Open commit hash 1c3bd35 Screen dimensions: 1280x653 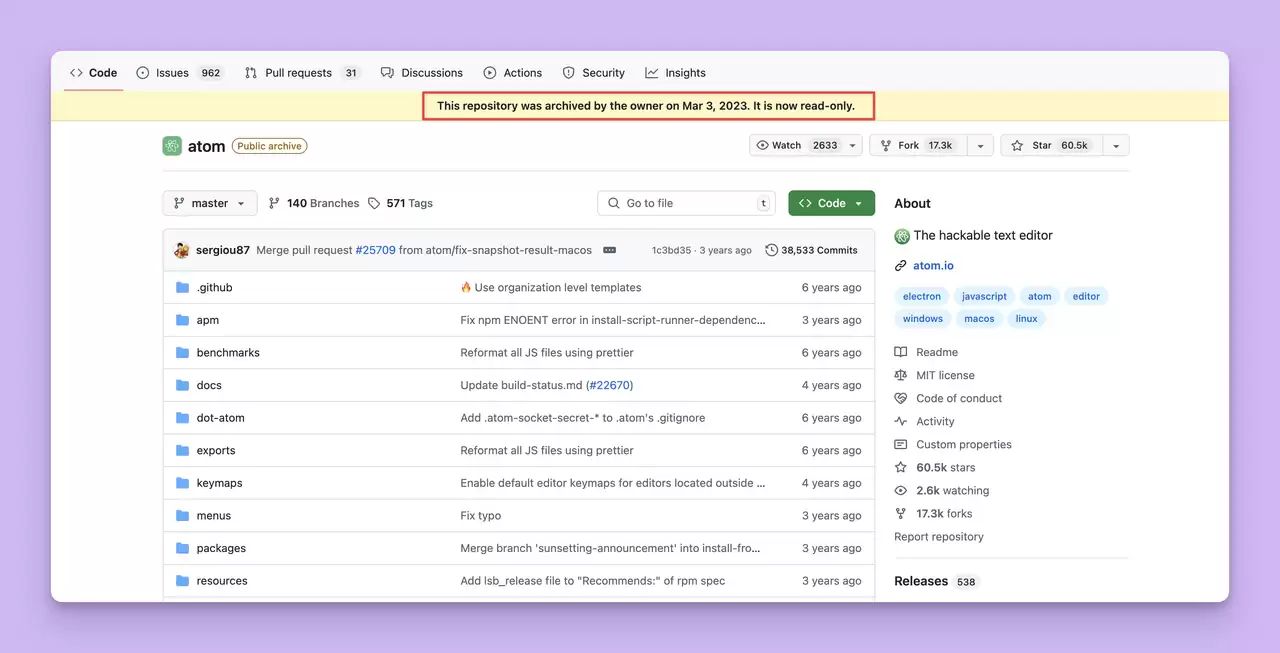(x=671, y=250)
